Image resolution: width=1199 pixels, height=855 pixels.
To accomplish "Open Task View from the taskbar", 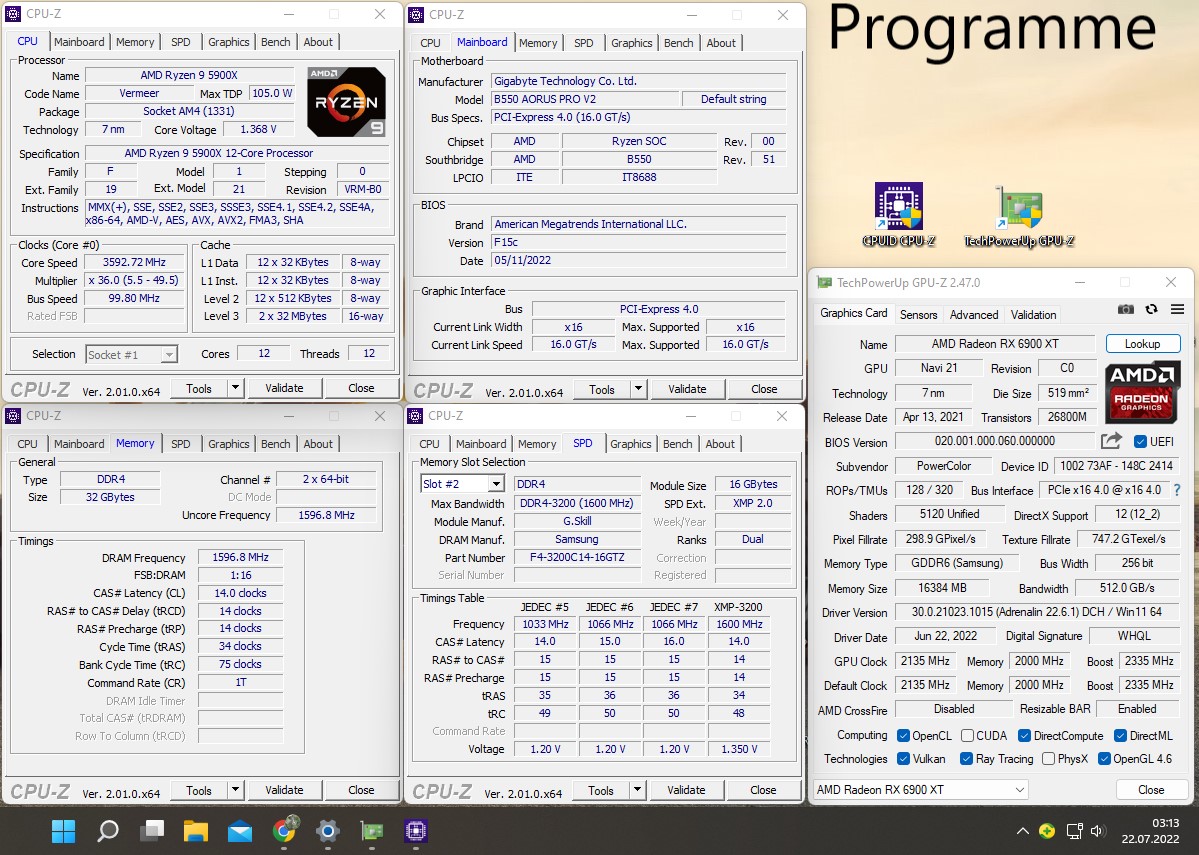I will [x=152, y=831].
